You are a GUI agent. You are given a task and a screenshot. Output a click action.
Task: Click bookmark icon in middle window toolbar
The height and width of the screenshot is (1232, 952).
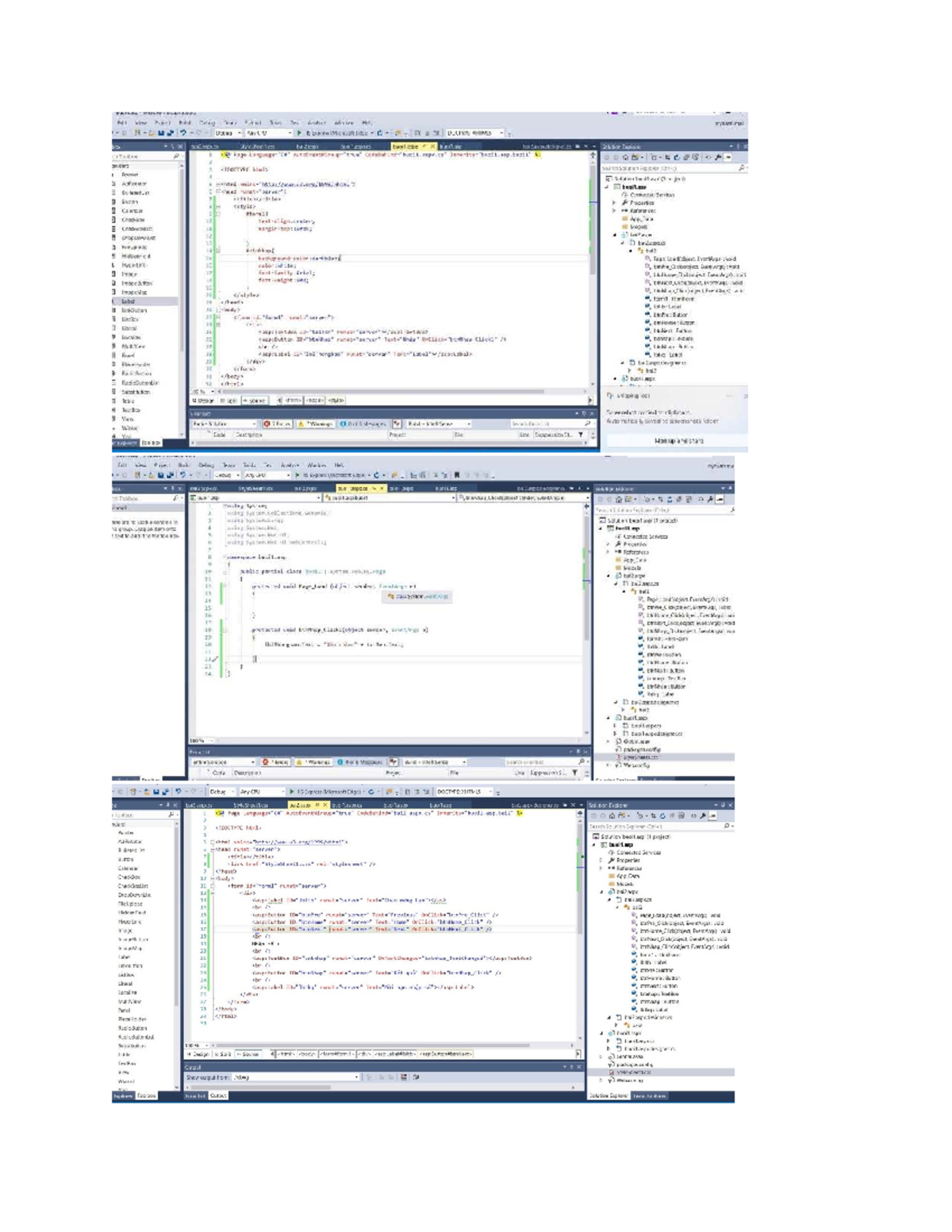(457, 474)
